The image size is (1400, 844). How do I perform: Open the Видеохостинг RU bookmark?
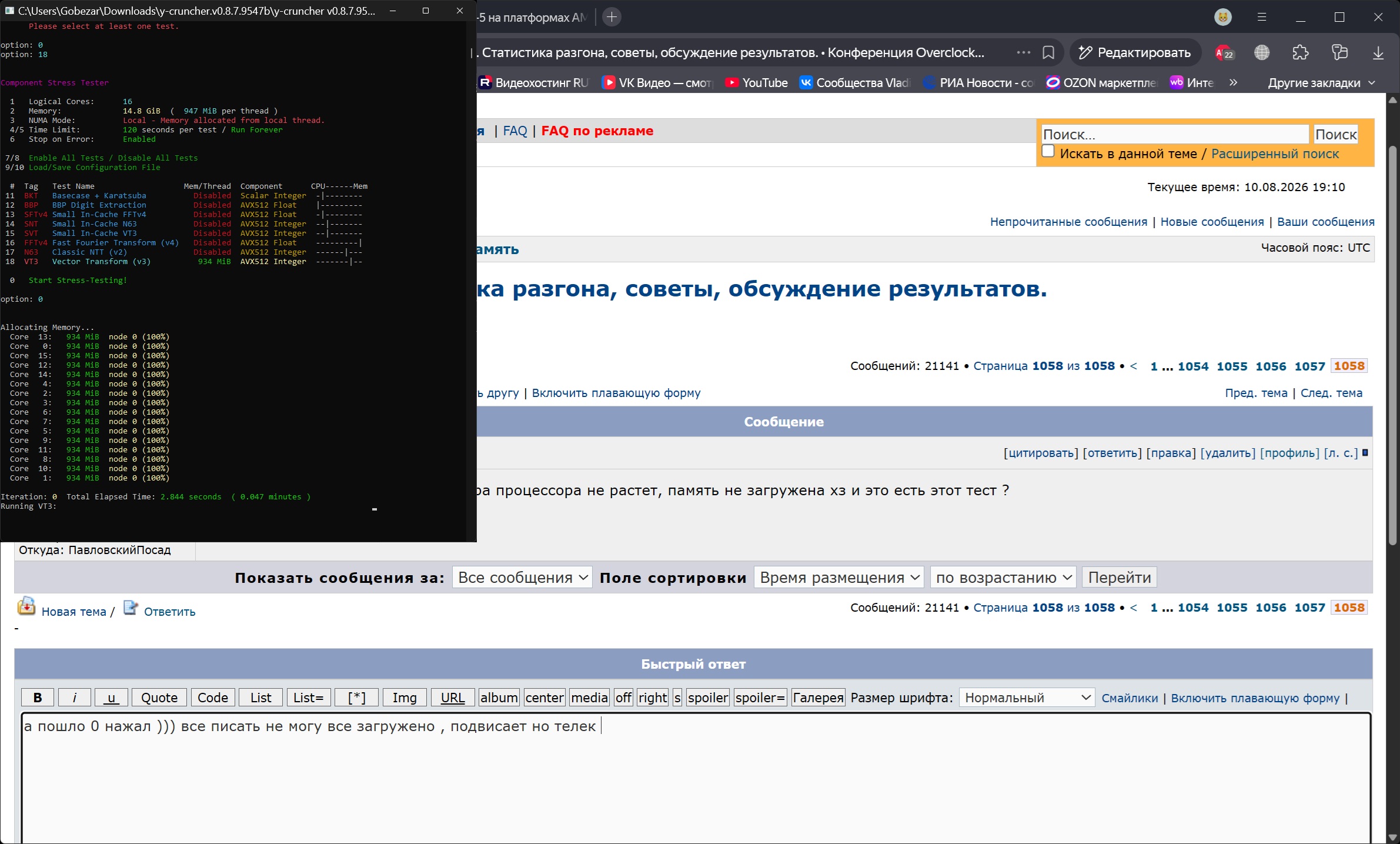(x=533, y=83)
